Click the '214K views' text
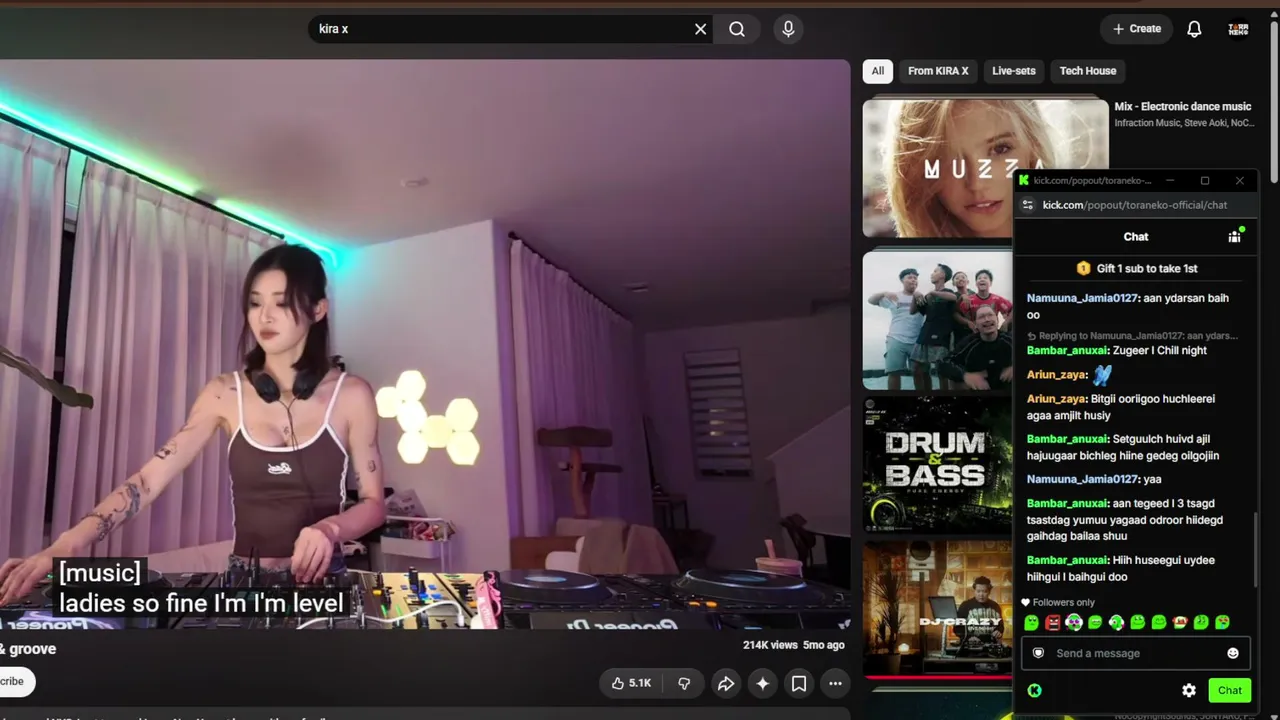 [770, 645]
